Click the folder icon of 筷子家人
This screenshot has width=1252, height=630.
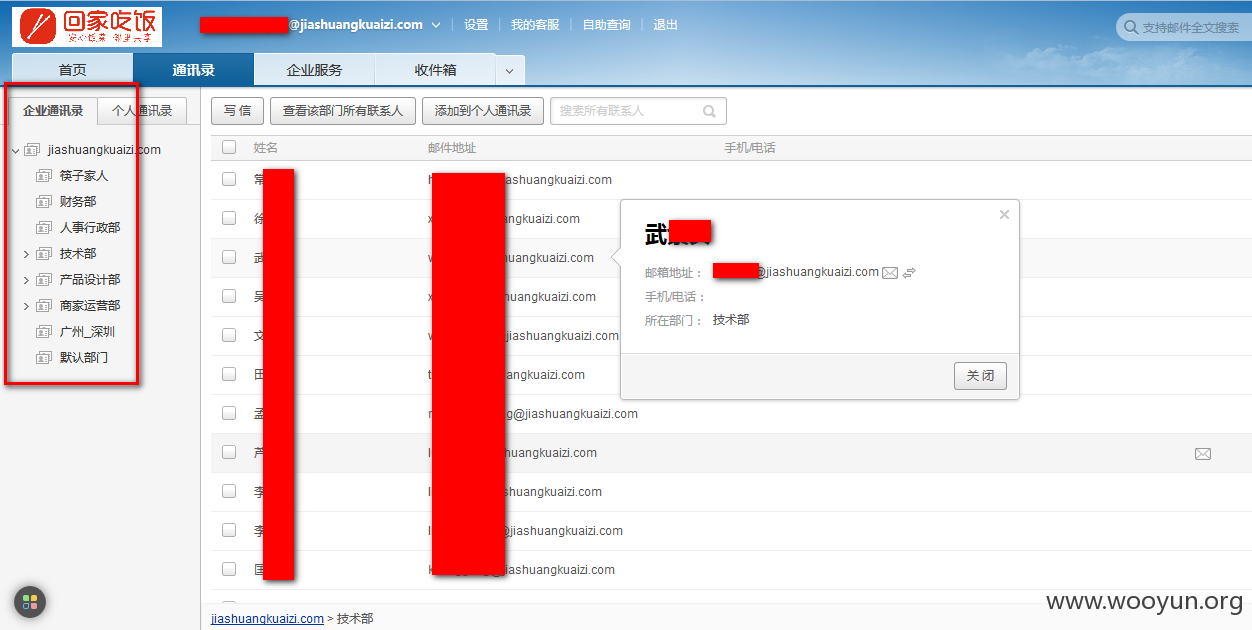click(44, 176)
